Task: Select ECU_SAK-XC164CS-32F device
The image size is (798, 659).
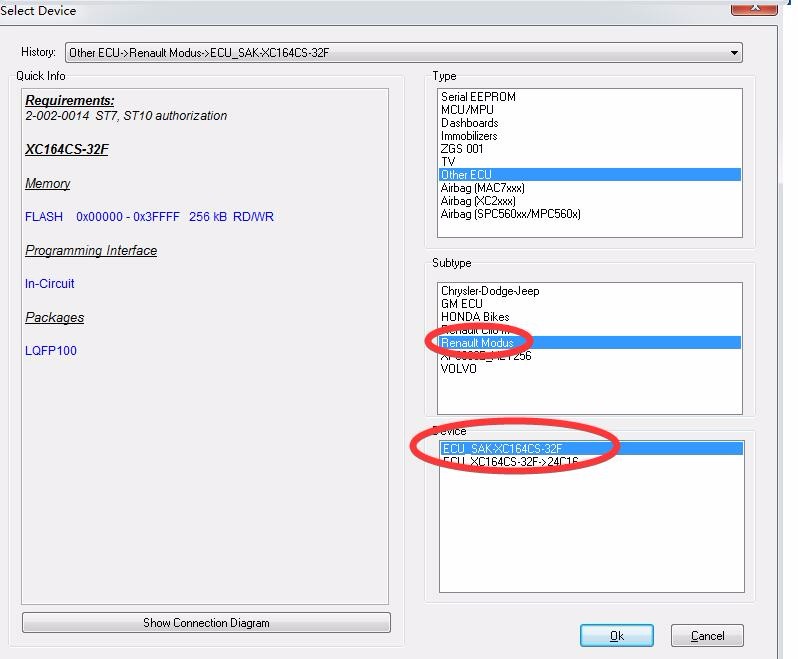Action: point(592,448)
